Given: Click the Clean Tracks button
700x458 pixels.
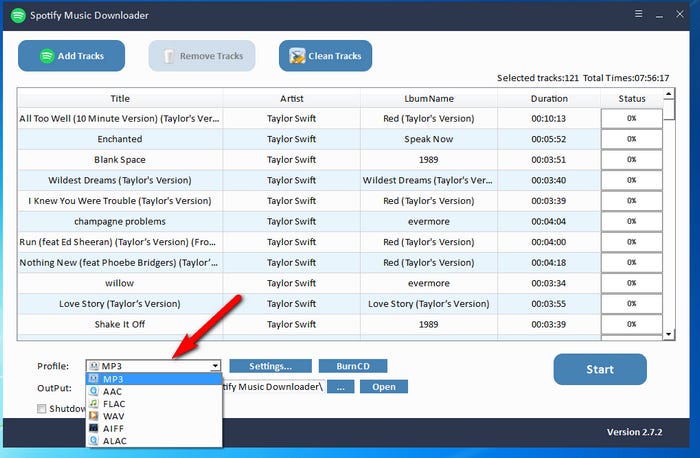Looking at the screenshot, I should [325, 56].
